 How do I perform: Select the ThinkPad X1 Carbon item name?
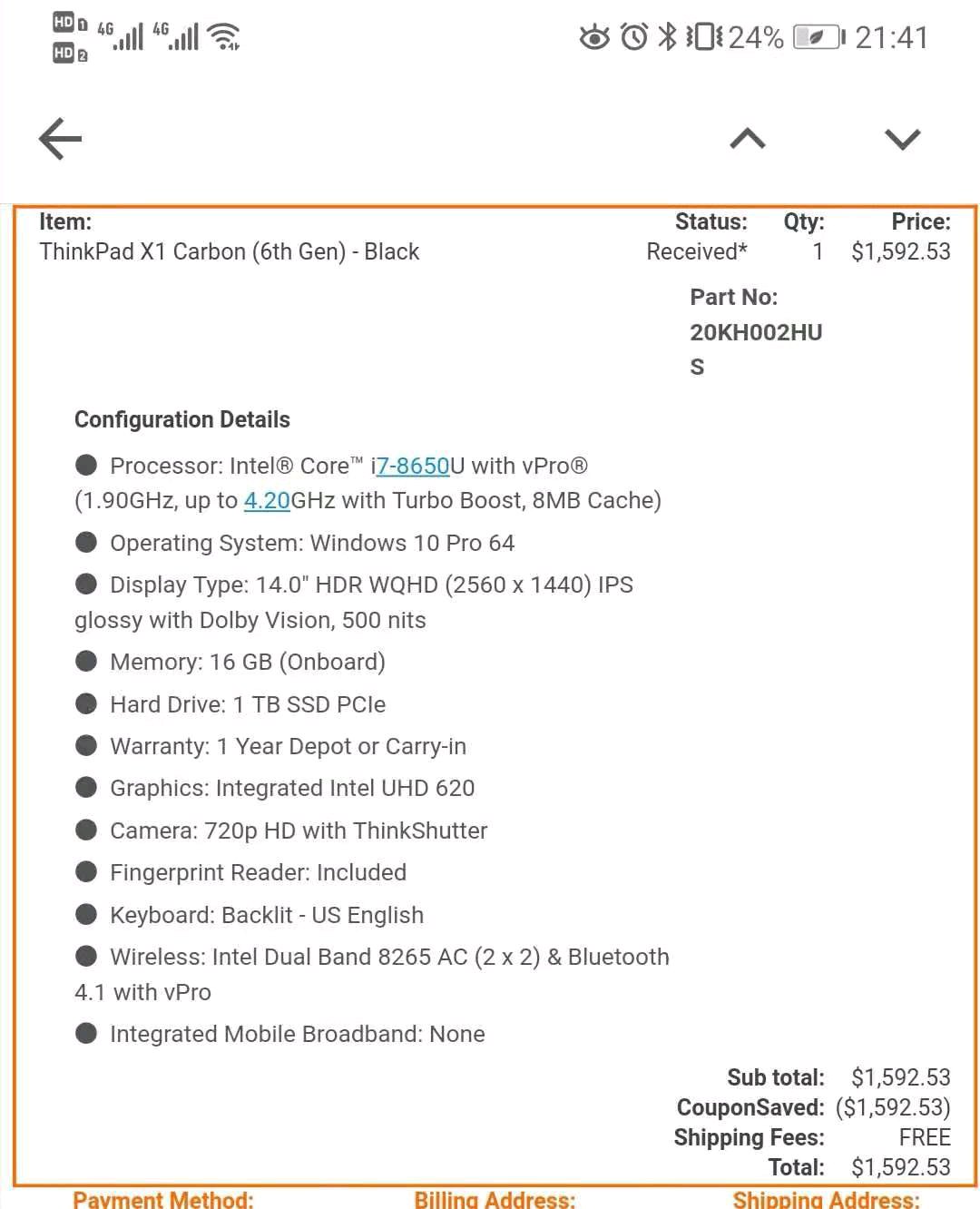point(229,251)
